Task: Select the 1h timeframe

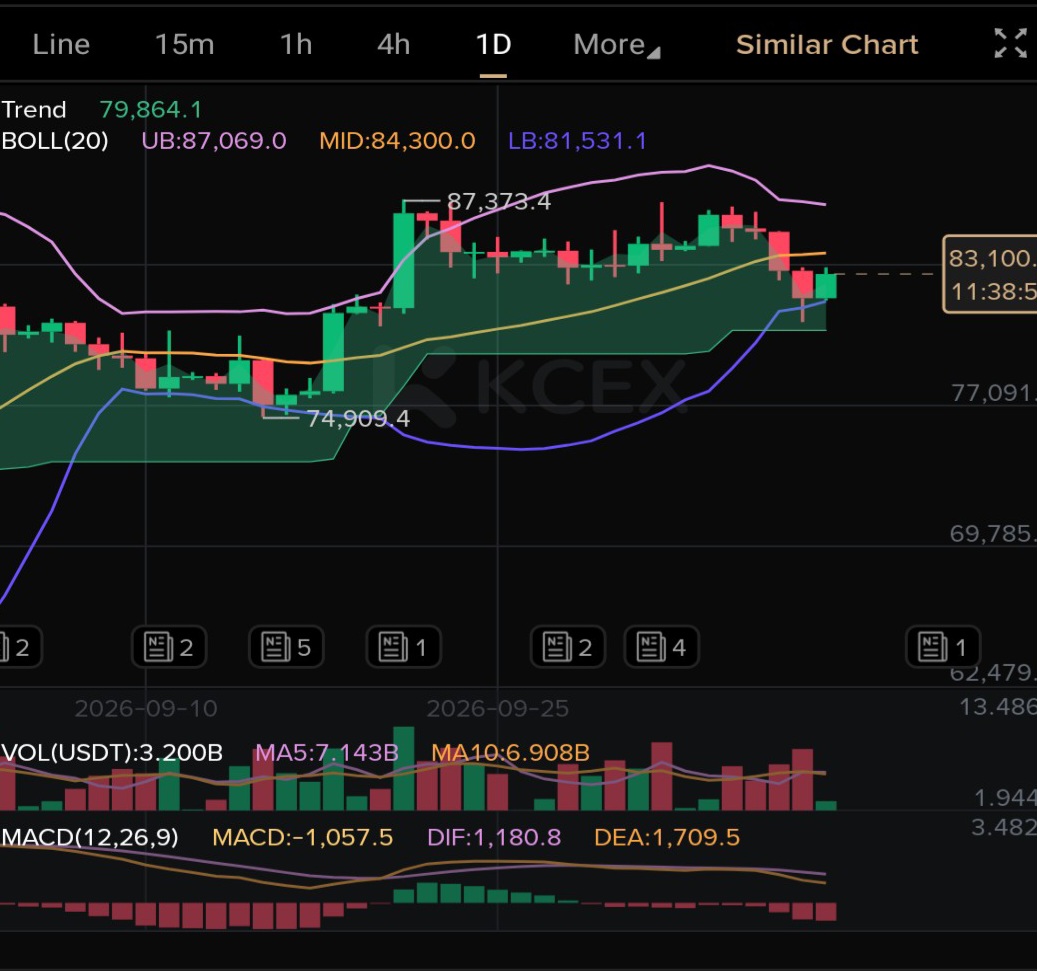Action: [296, 44]
